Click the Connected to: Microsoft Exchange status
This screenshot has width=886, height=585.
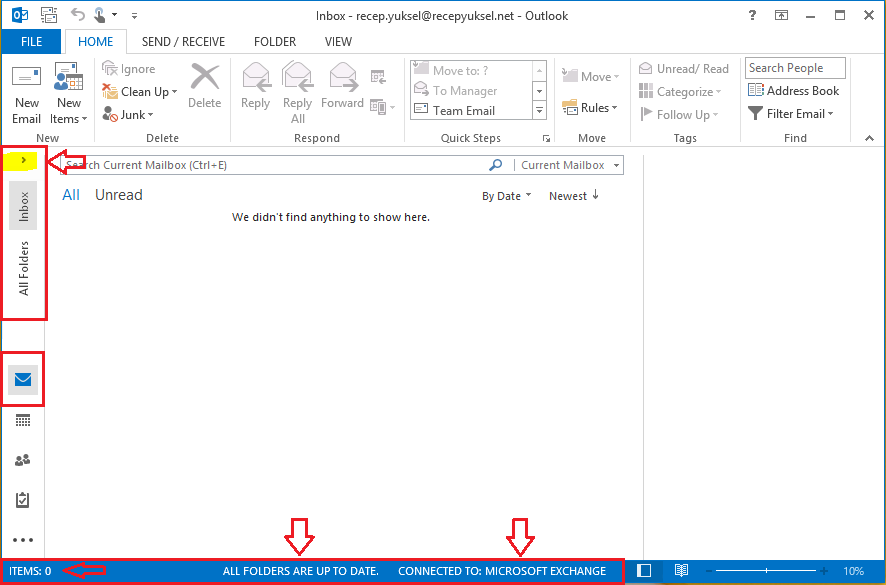click(502, 571)
